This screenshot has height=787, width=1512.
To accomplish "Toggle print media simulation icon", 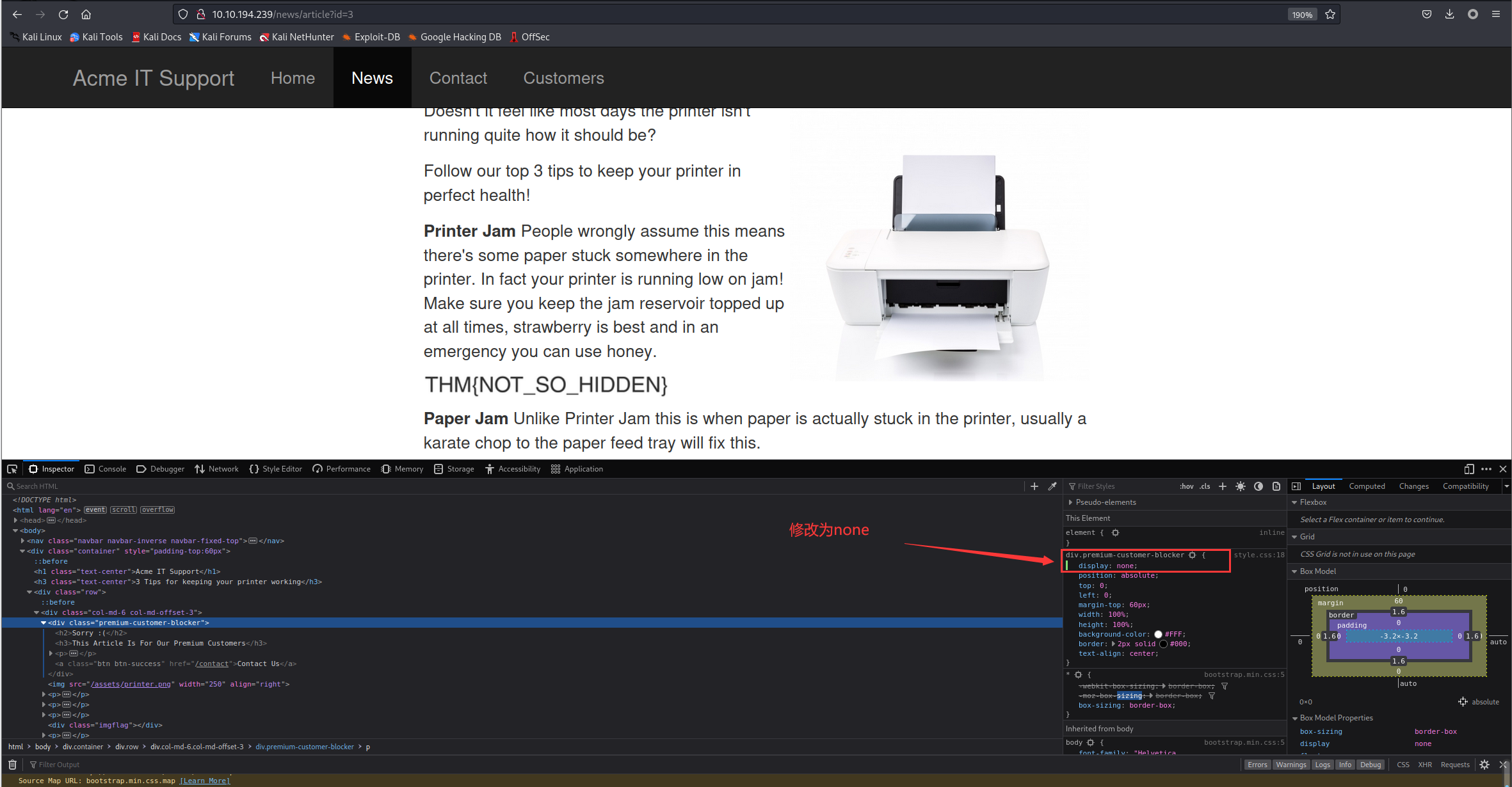I will point(1276,486).
